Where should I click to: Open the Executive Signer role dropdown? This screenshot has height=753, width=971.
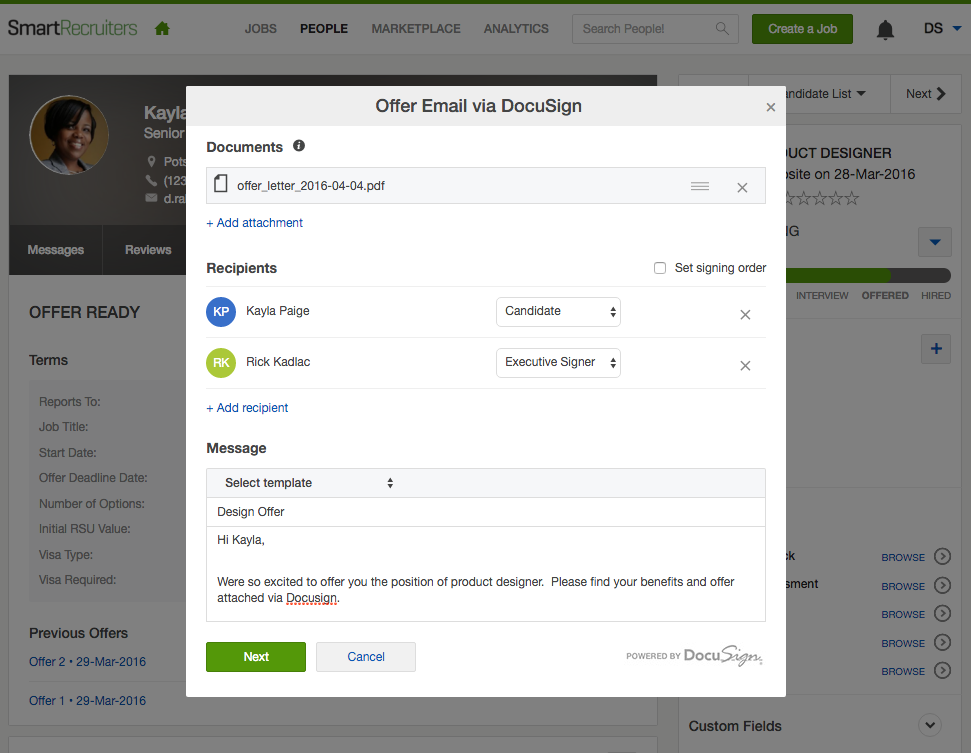pyautogui.click(x=558, y=362)
